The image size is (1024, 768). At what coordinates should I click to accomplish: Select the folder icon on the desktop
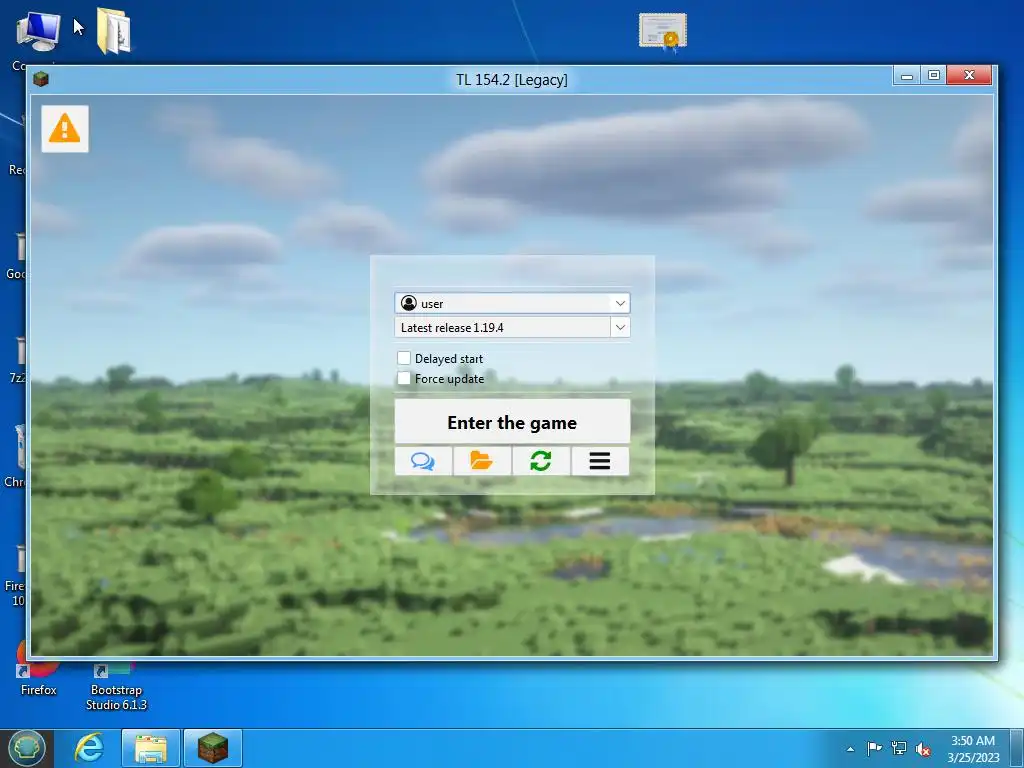[x=114, y=30]
